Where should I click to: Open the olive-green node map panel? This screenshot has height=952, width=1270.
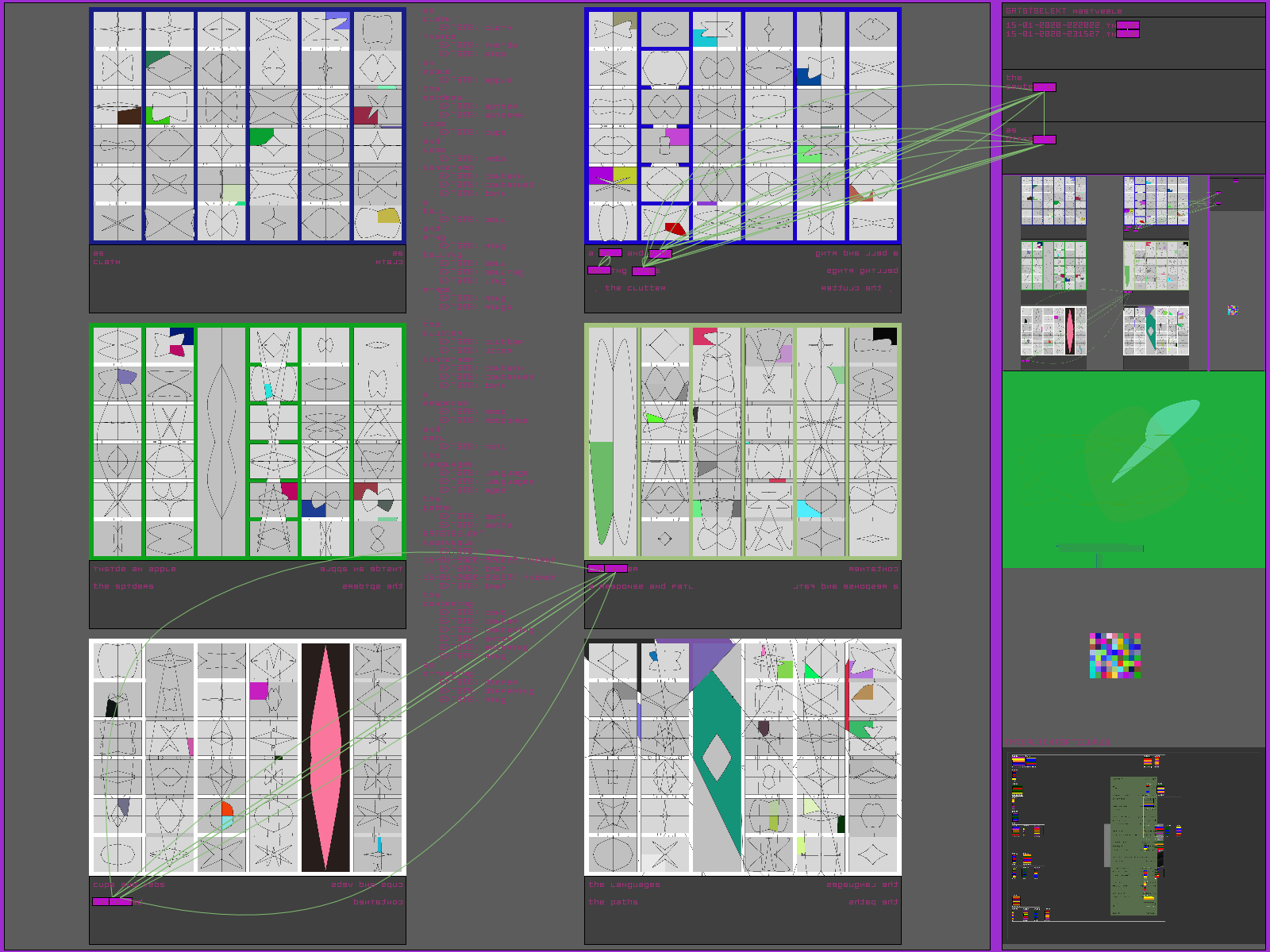1133,846
